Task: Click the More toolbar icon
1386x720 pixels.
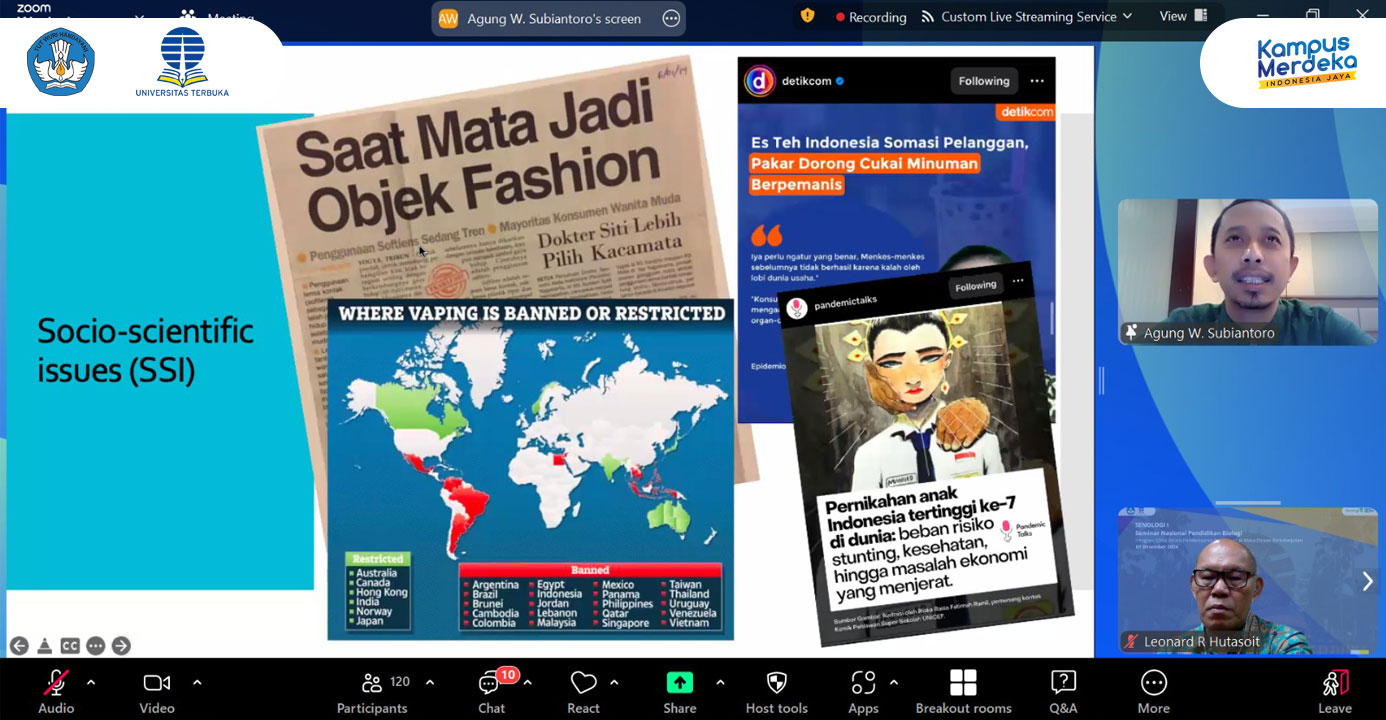Action: [1153, 688]
